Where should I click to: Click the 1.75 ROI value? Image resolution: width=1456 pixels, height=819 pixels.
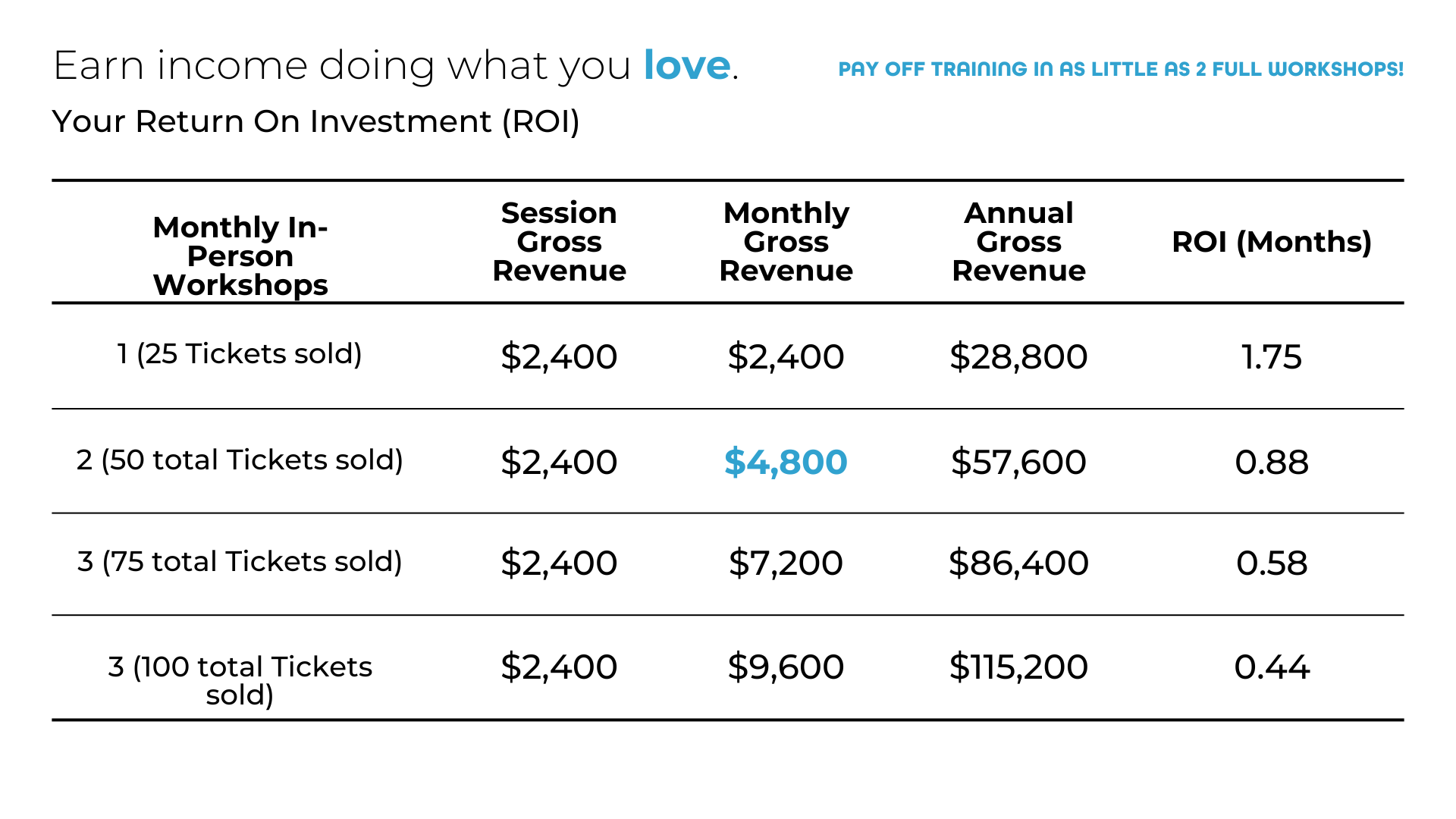point(1271,356)
